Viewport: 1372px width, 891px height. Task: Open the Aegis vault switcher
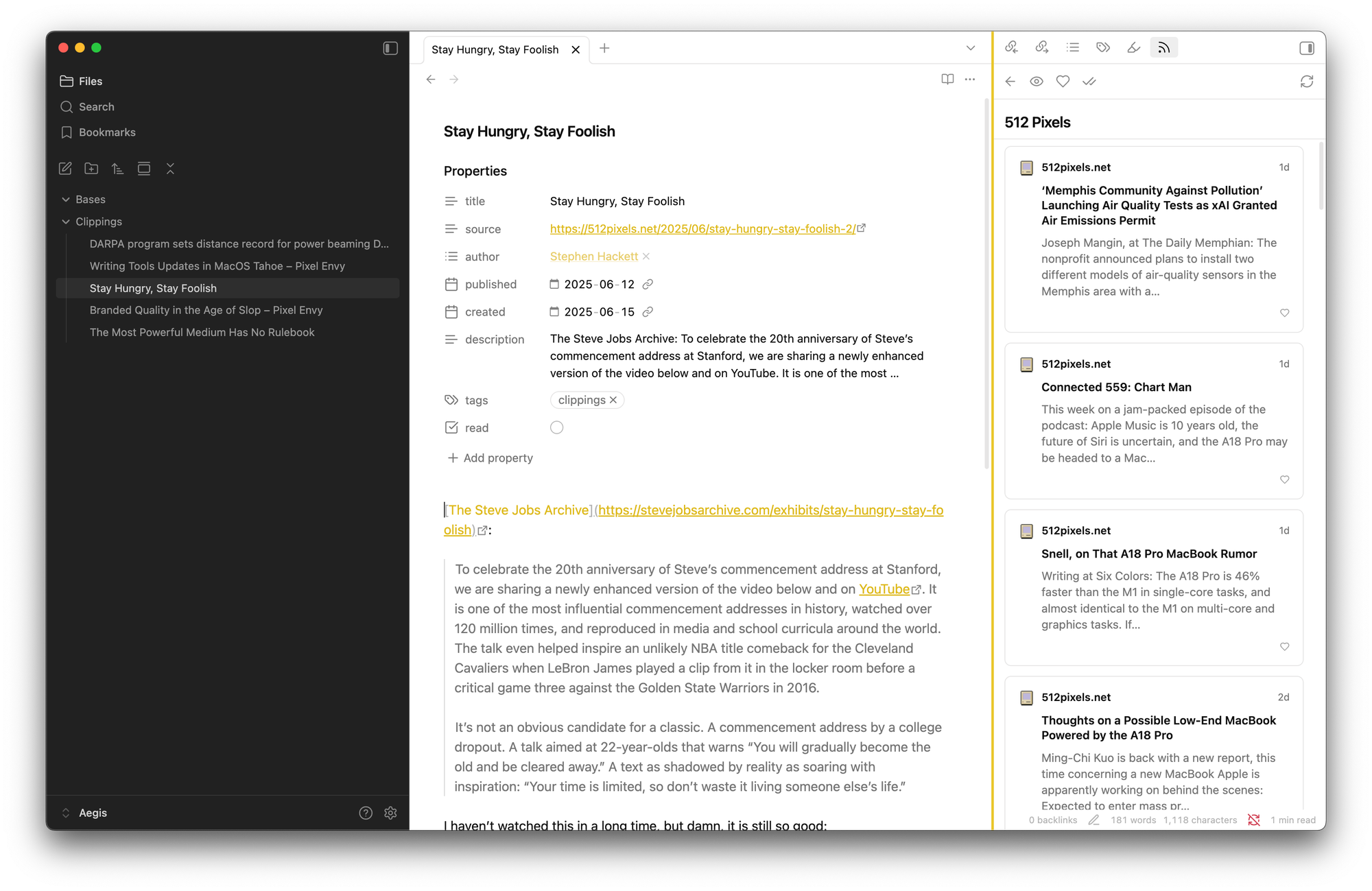click(85, 812)
